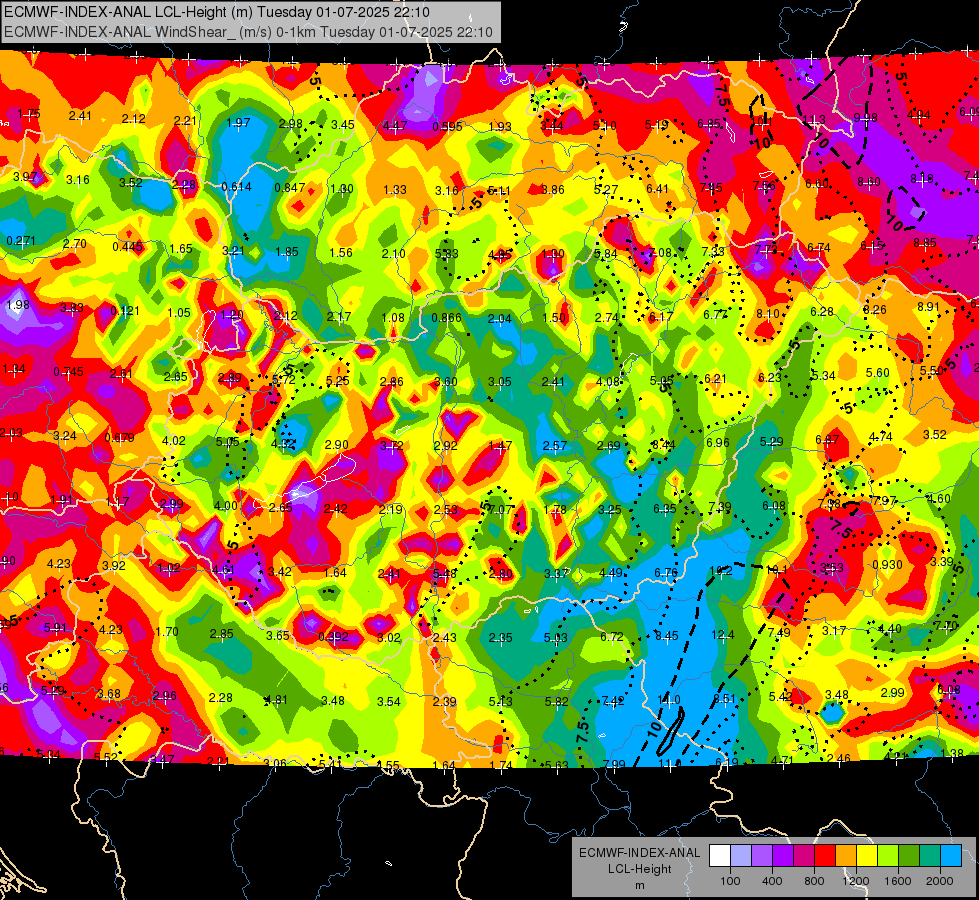The height and width of the screenshot is (900, 979).
Task: Click the WindShear 0-1km title line
Action: [248, 32]
